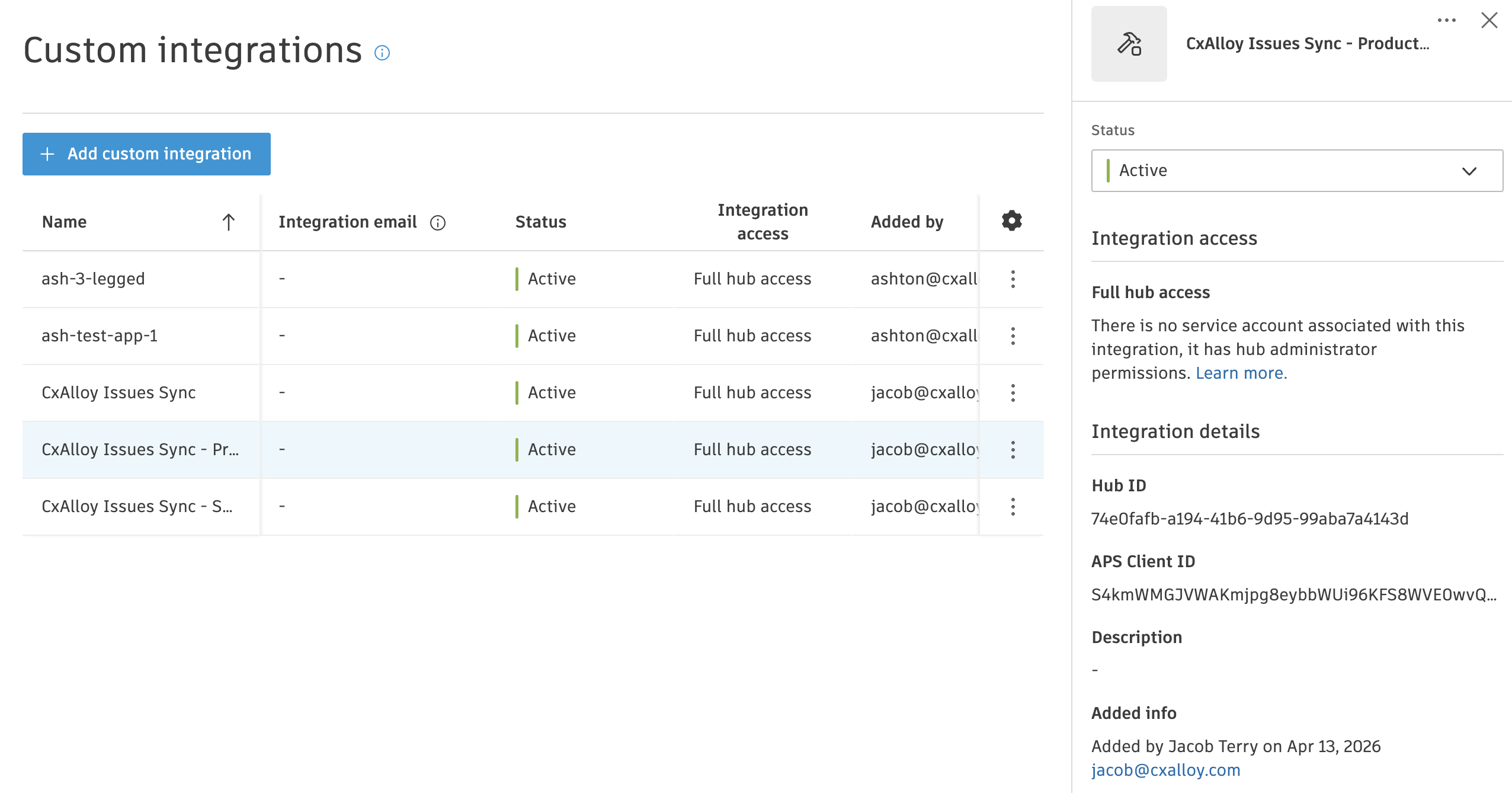The height and width of the screenshot is (793, 1512).
Task: Click integration hammer icon thumbnail in panel
Action: (1129, 44)
